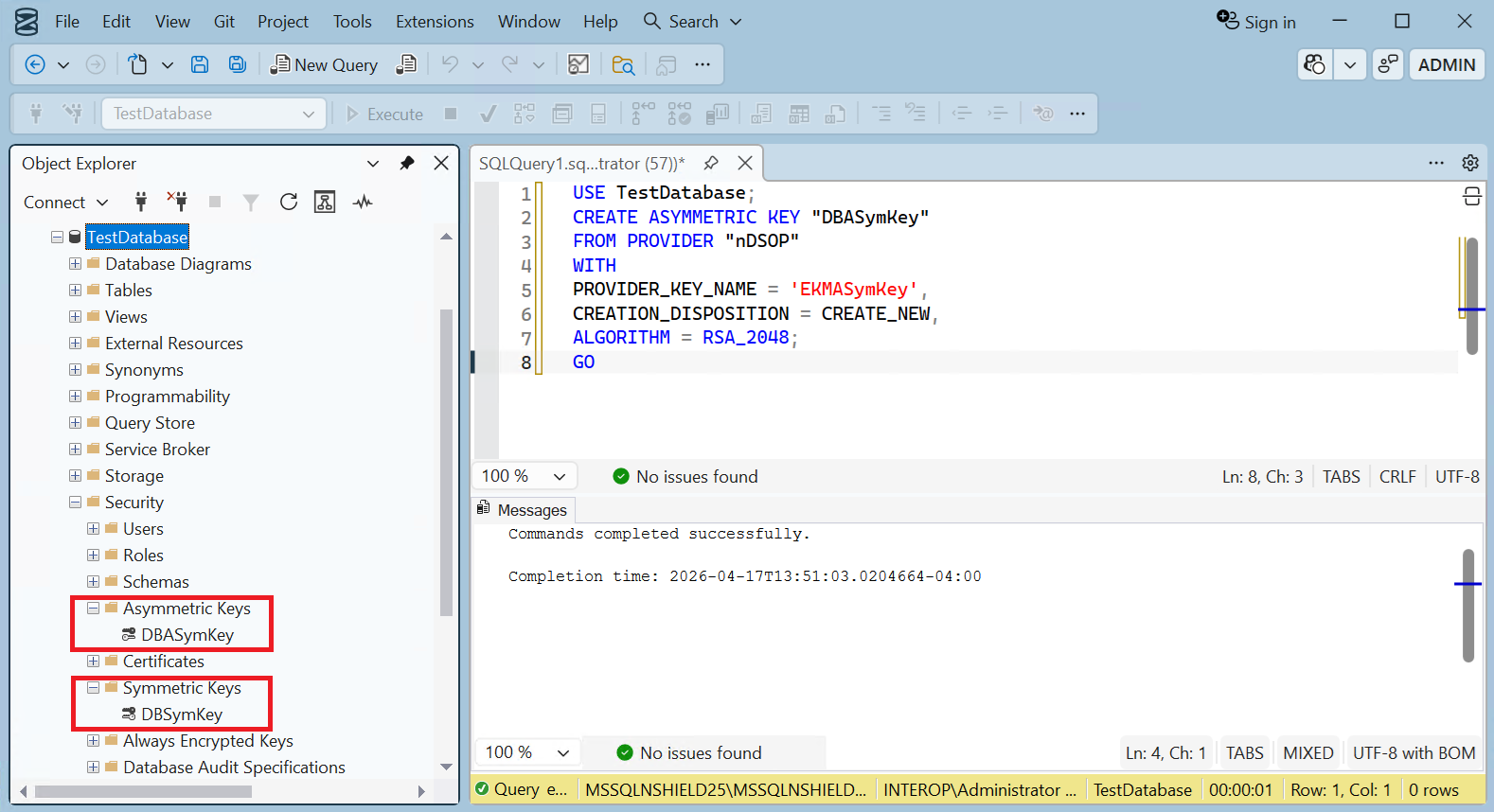Click the Save All icon

[238, 64]
